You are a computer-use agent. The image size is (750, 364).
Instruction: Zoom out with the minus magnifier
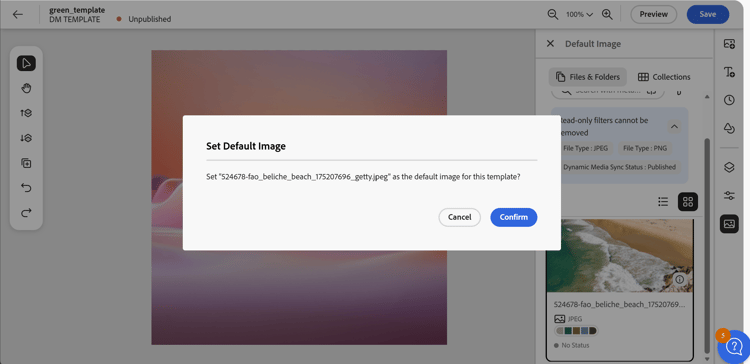pyautogui.click(x=553, y=14)
